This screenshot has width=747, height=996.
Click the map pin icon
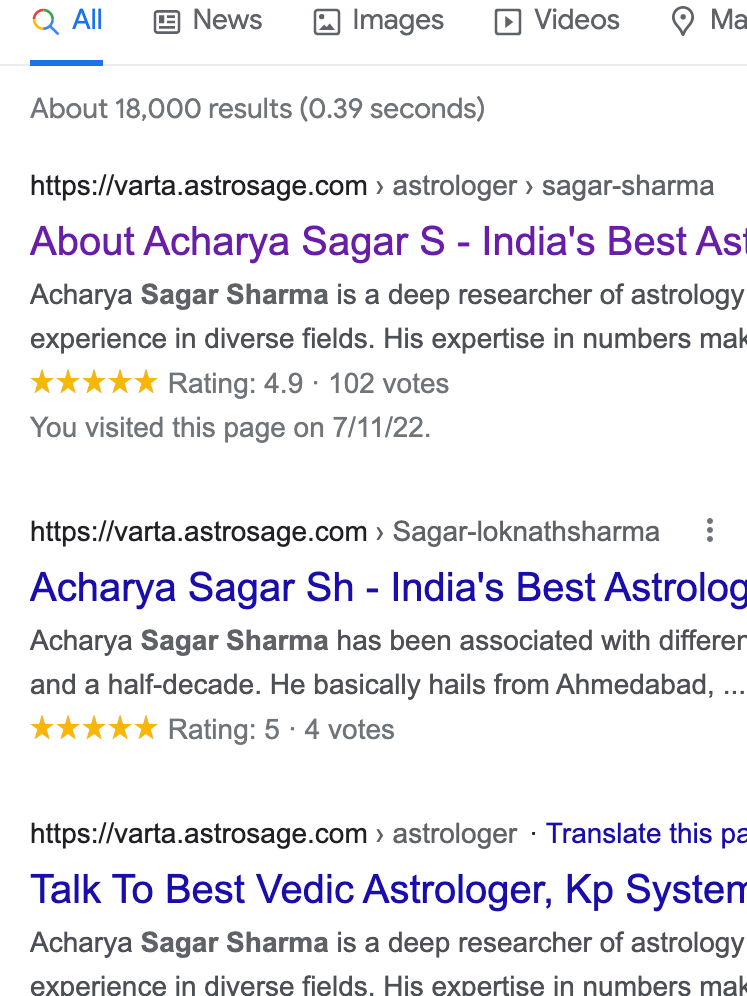tap(683, 22)
